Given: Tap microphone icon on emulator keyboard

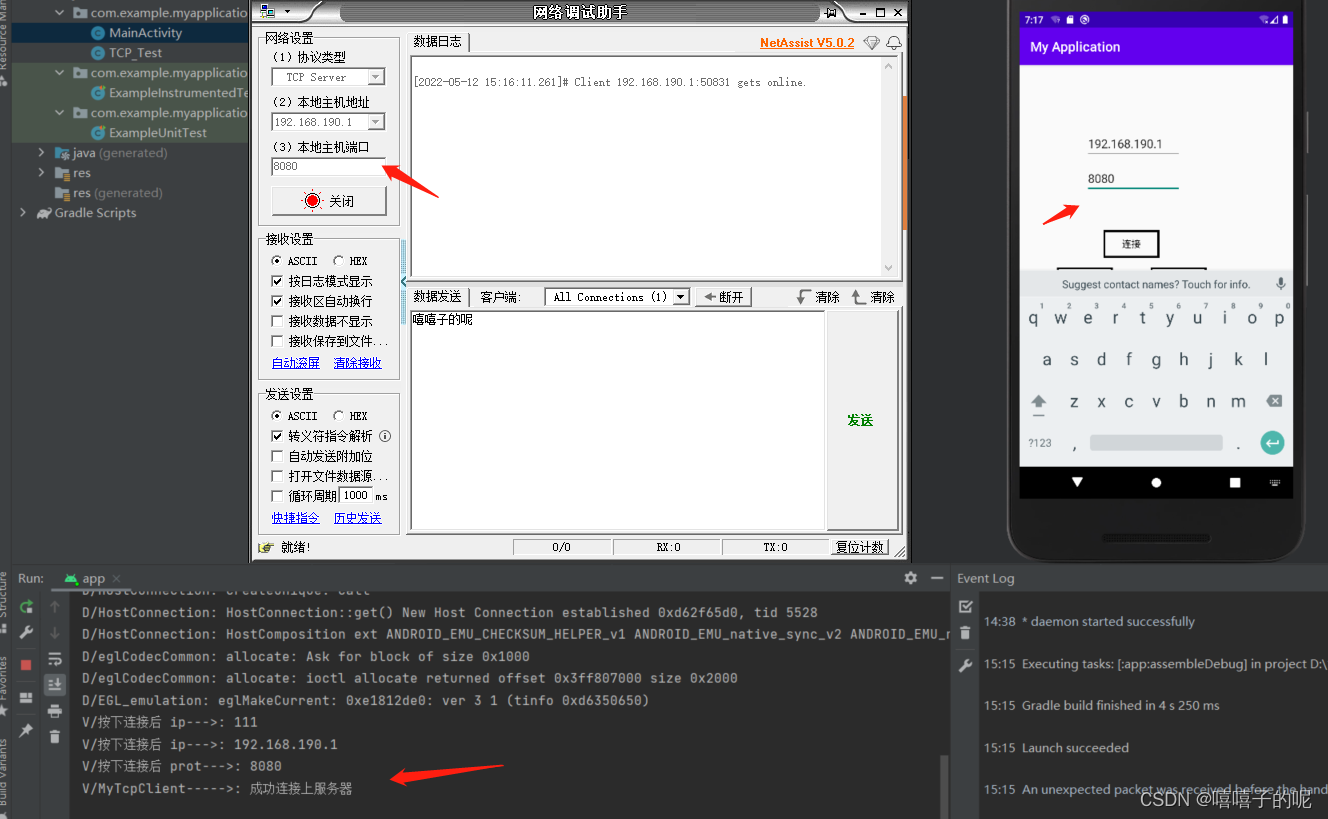Looking at the screenshot, I should click(1280, 284).
